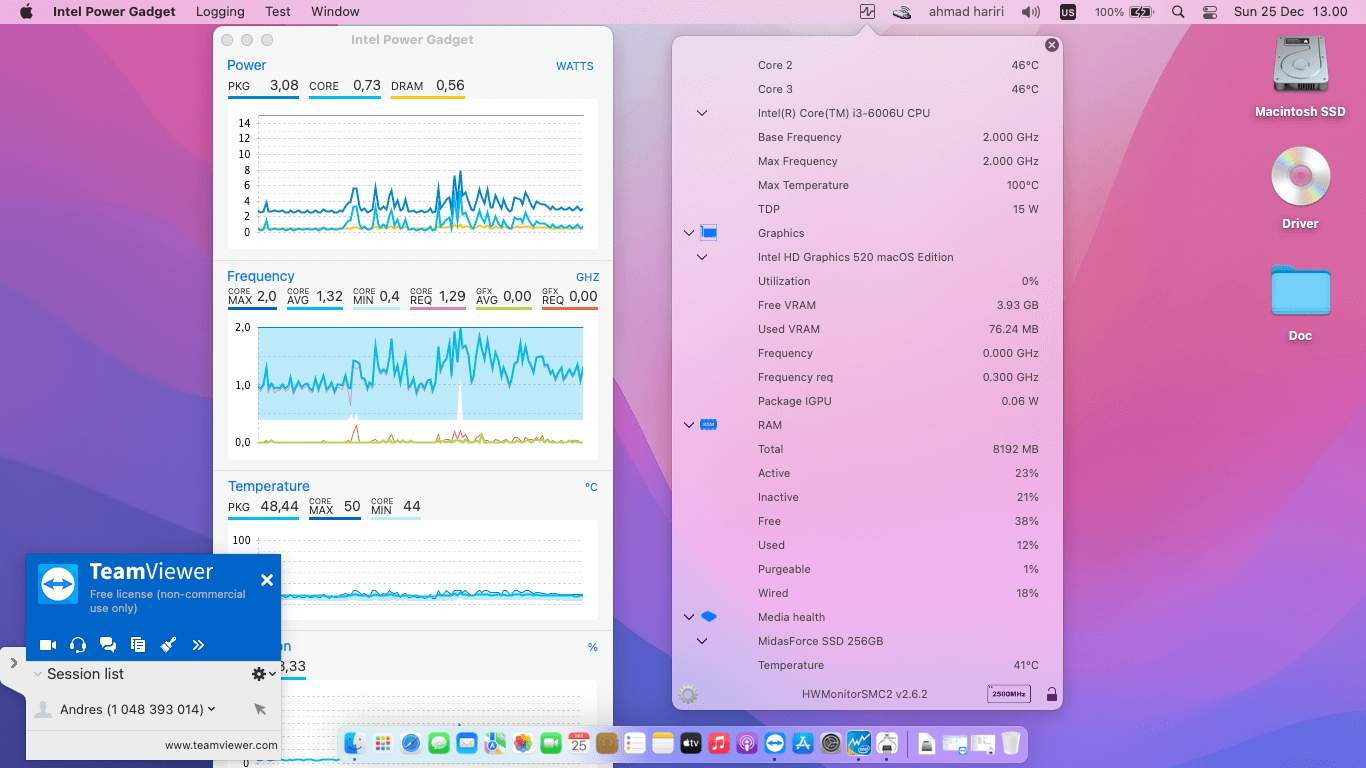Open the Podcasts app in the Dock

(x=747, y=743)
